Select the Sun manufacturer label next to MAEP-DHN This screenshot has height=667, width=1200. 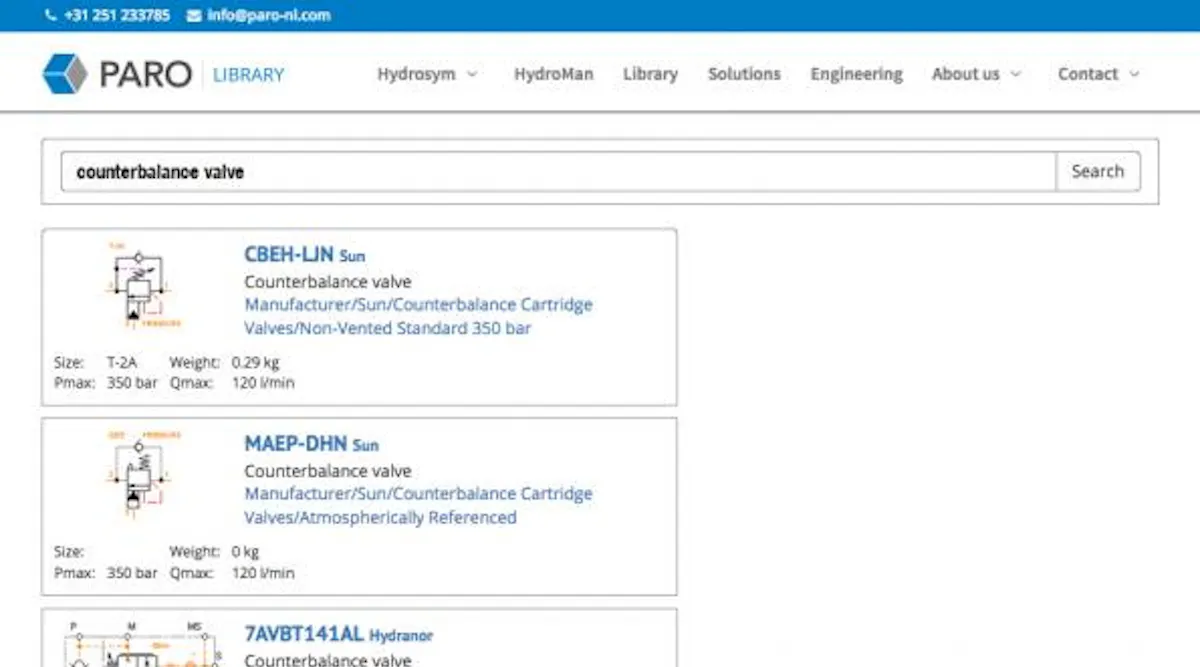click(x=366, y=446)
